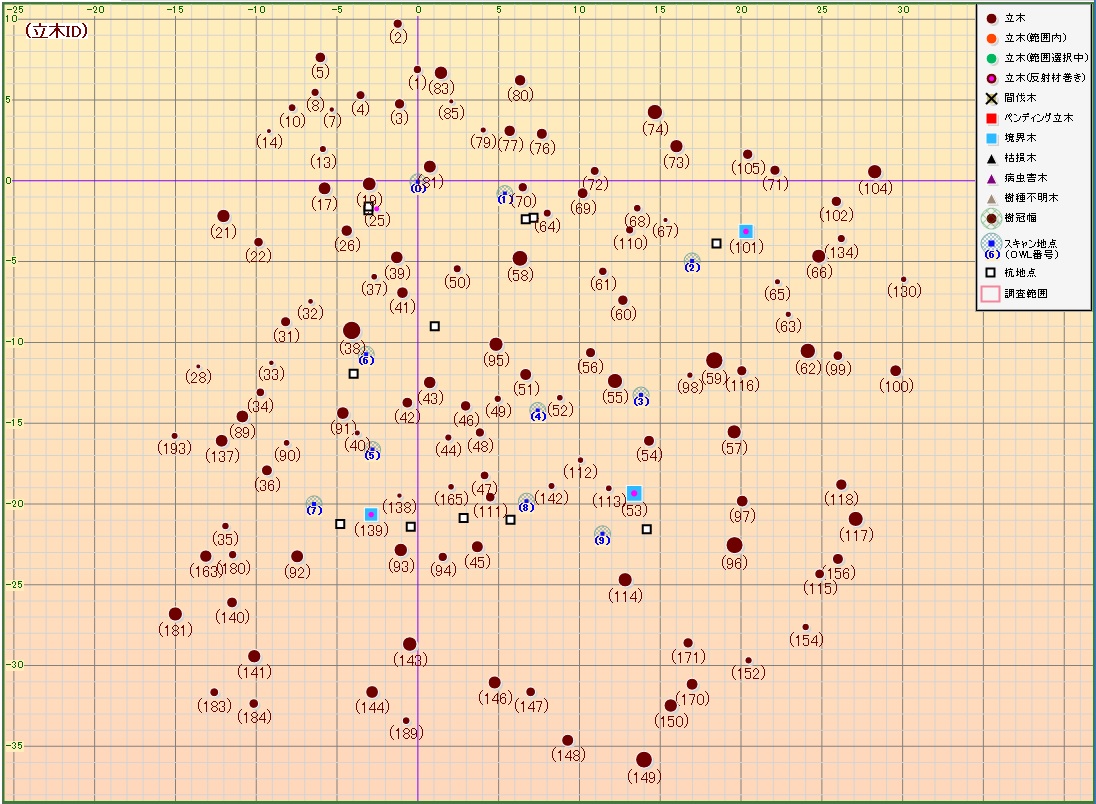
Task: Click tree marker 5
Action: pyautogui.click(x=320, y=57)
